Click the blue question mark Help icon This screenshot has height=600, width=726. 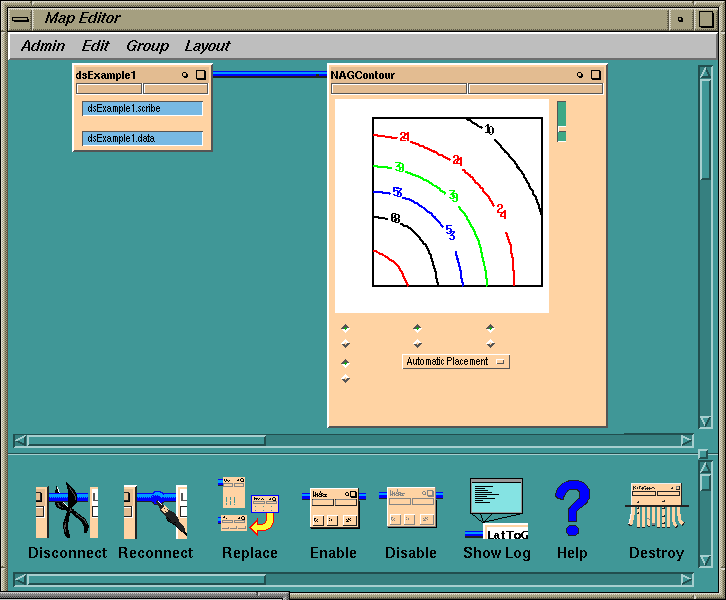pyautogui.click(x=573, y=508)
